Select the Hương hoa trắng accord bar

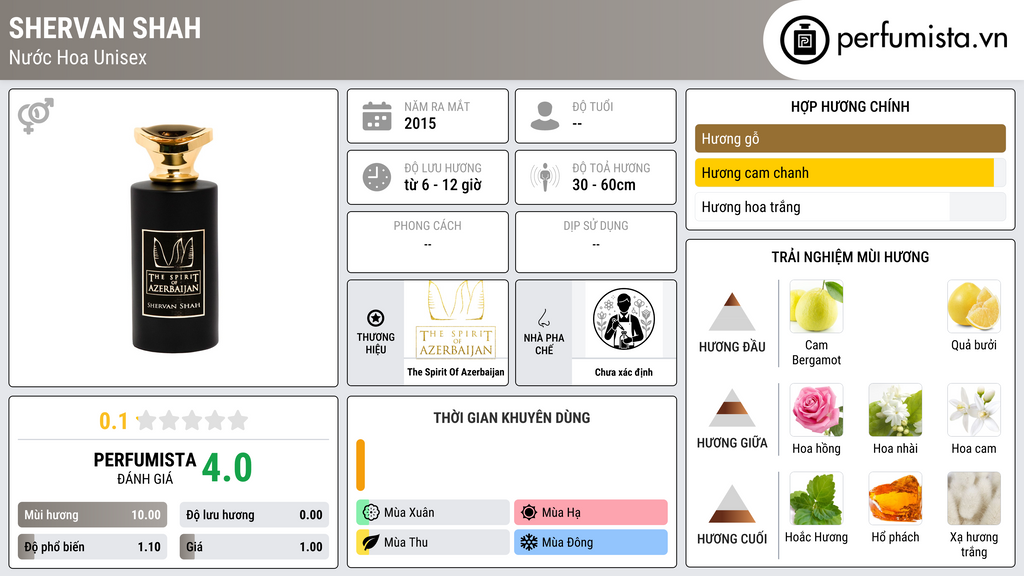[850, 207]
